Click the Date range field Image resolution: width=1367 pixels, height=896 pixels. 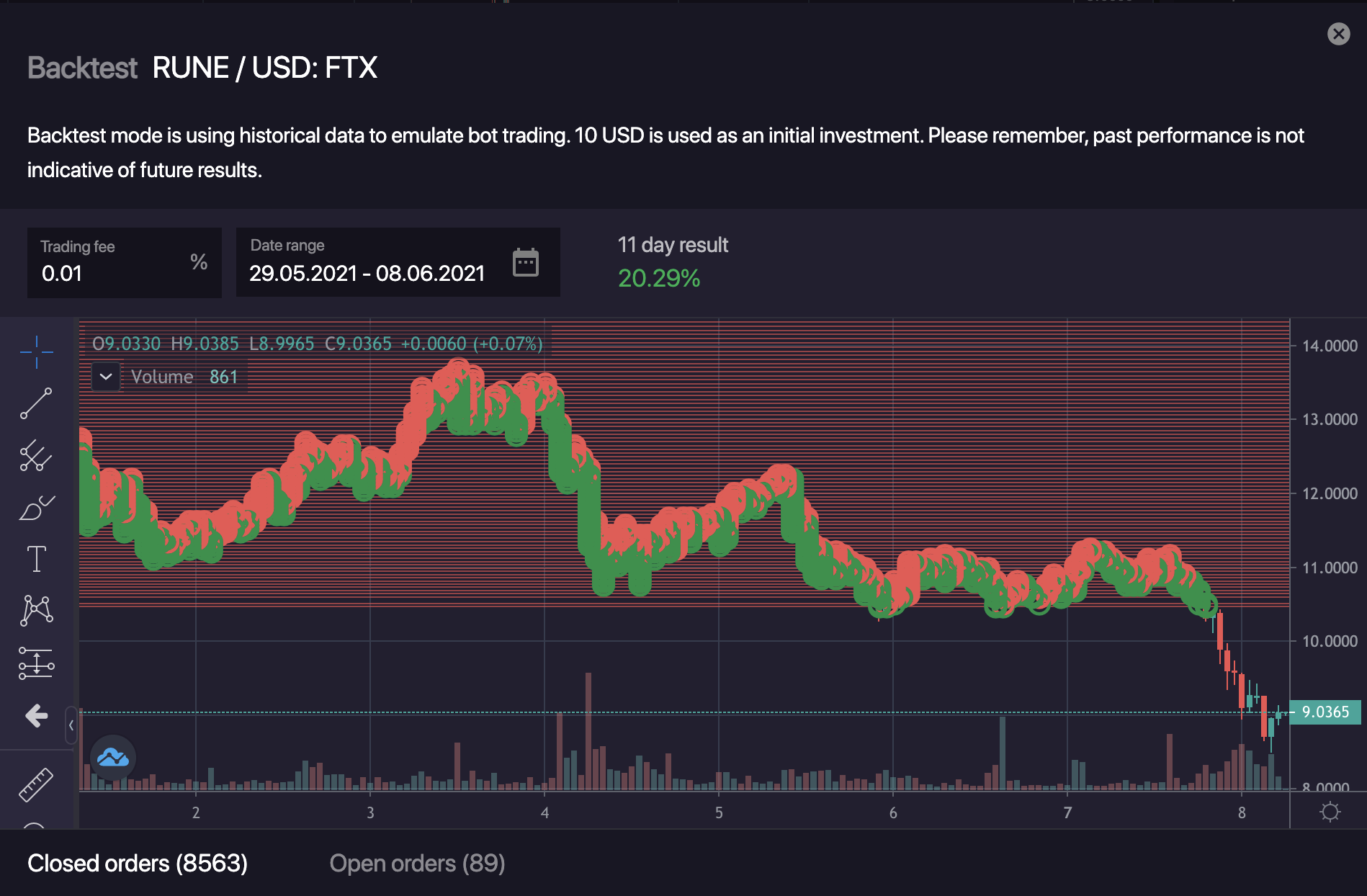tap(367, 273)
